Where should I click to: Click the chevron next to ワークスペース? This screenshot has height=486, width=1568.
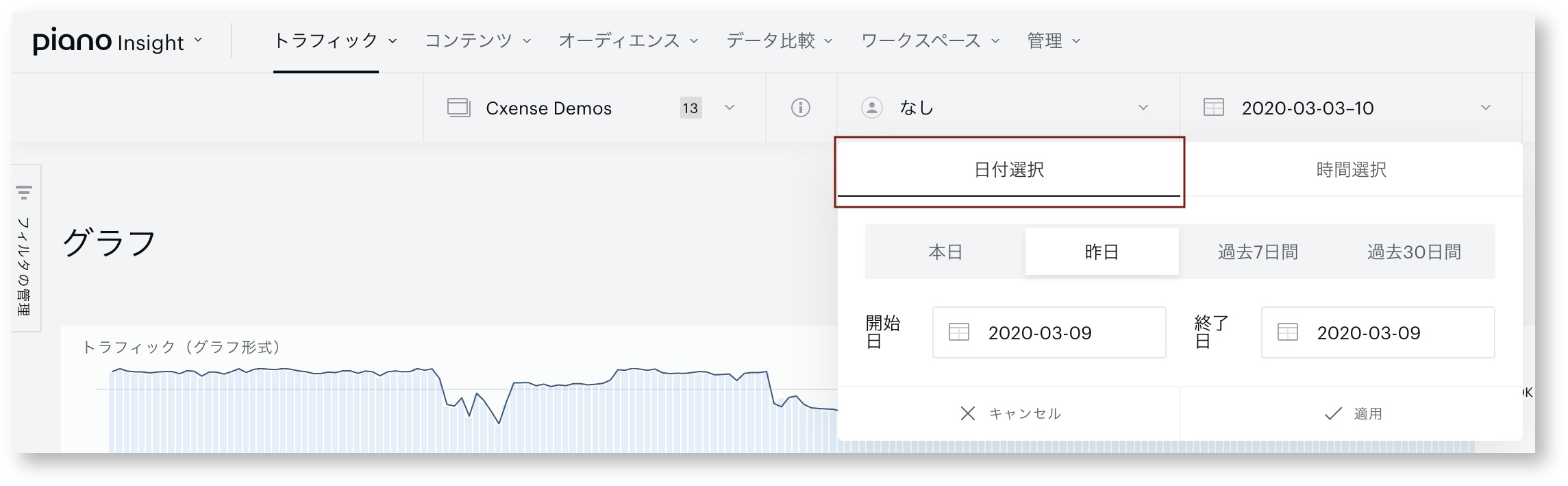(995, 41)
